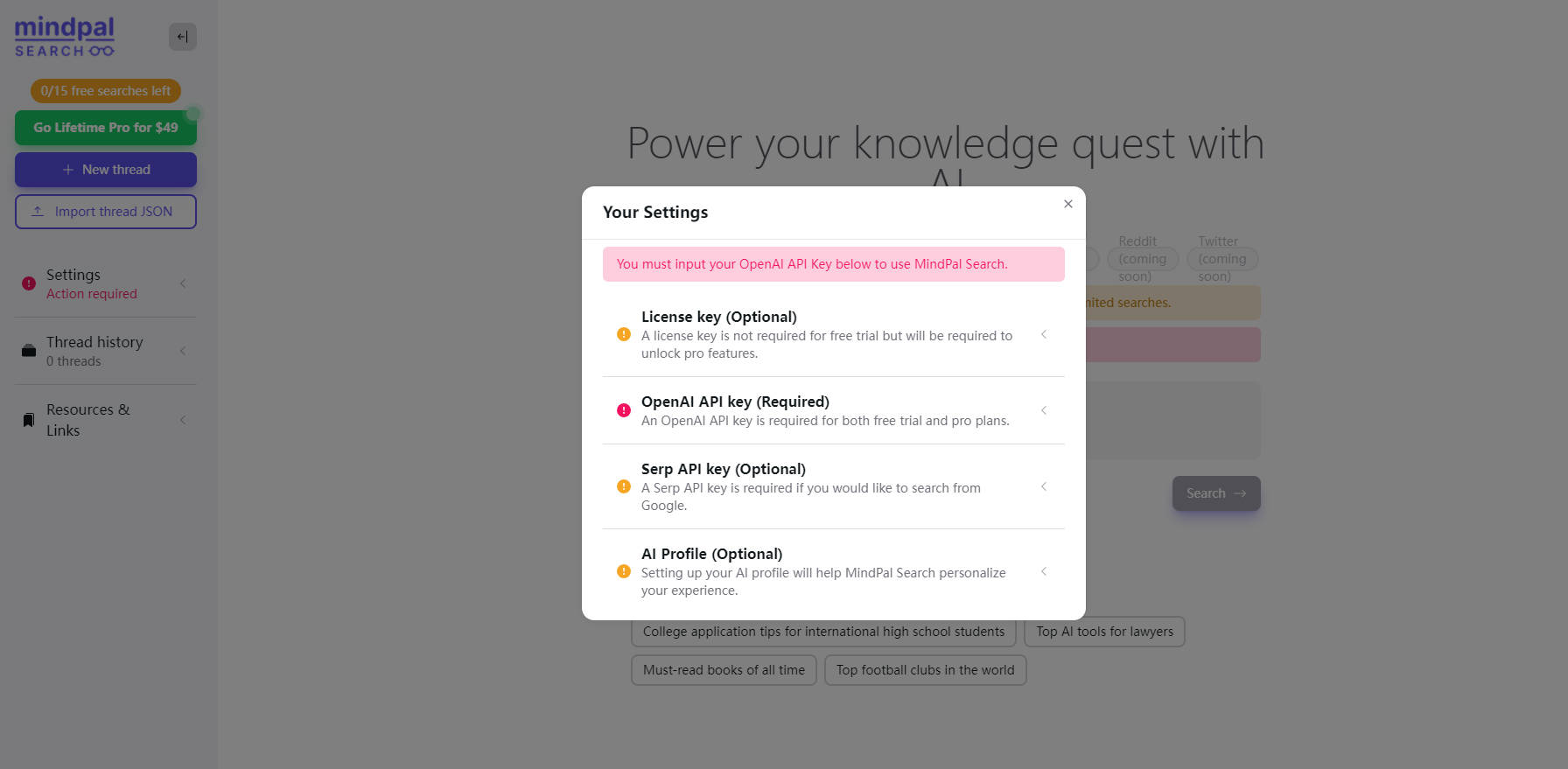Click Reddit (coming soon) source chip
The width and height of the screenshot is (1568, 769).
point(1142,259)
